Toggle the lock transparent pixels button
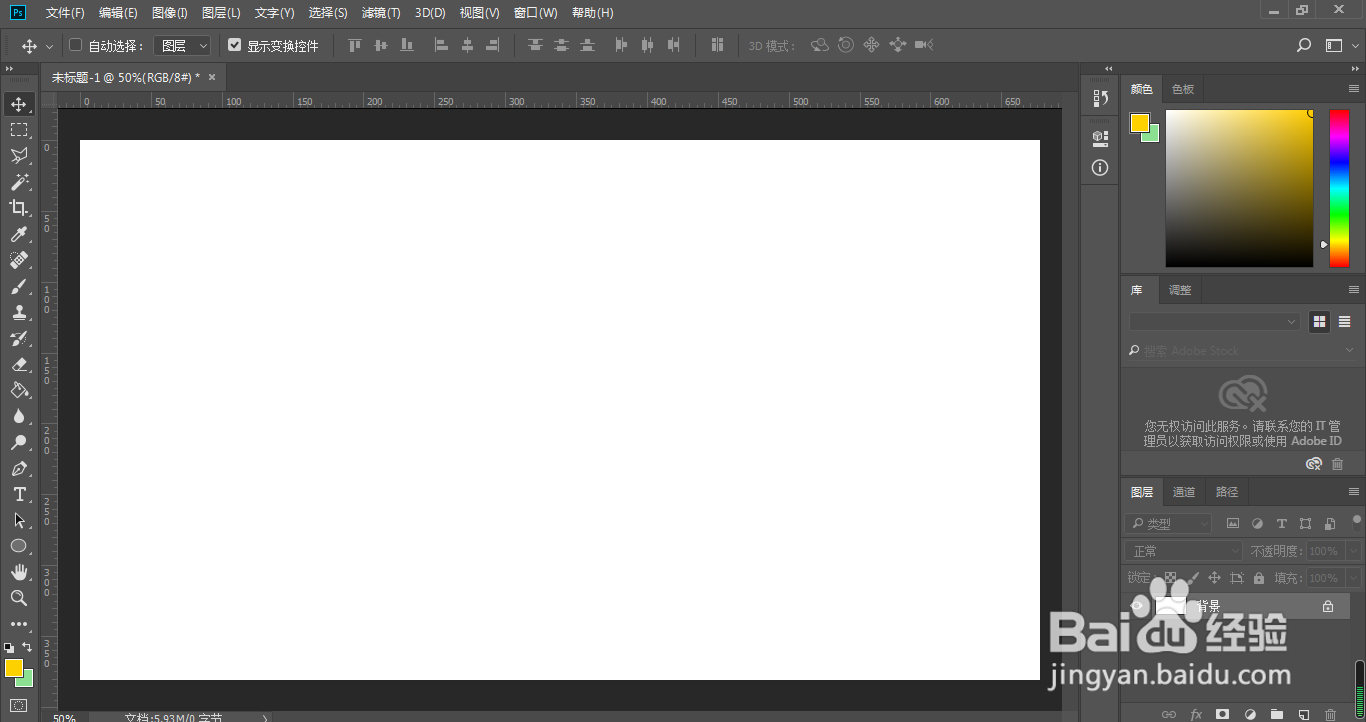Viewport: 1366px width, 722px height. pos(1170,578)
